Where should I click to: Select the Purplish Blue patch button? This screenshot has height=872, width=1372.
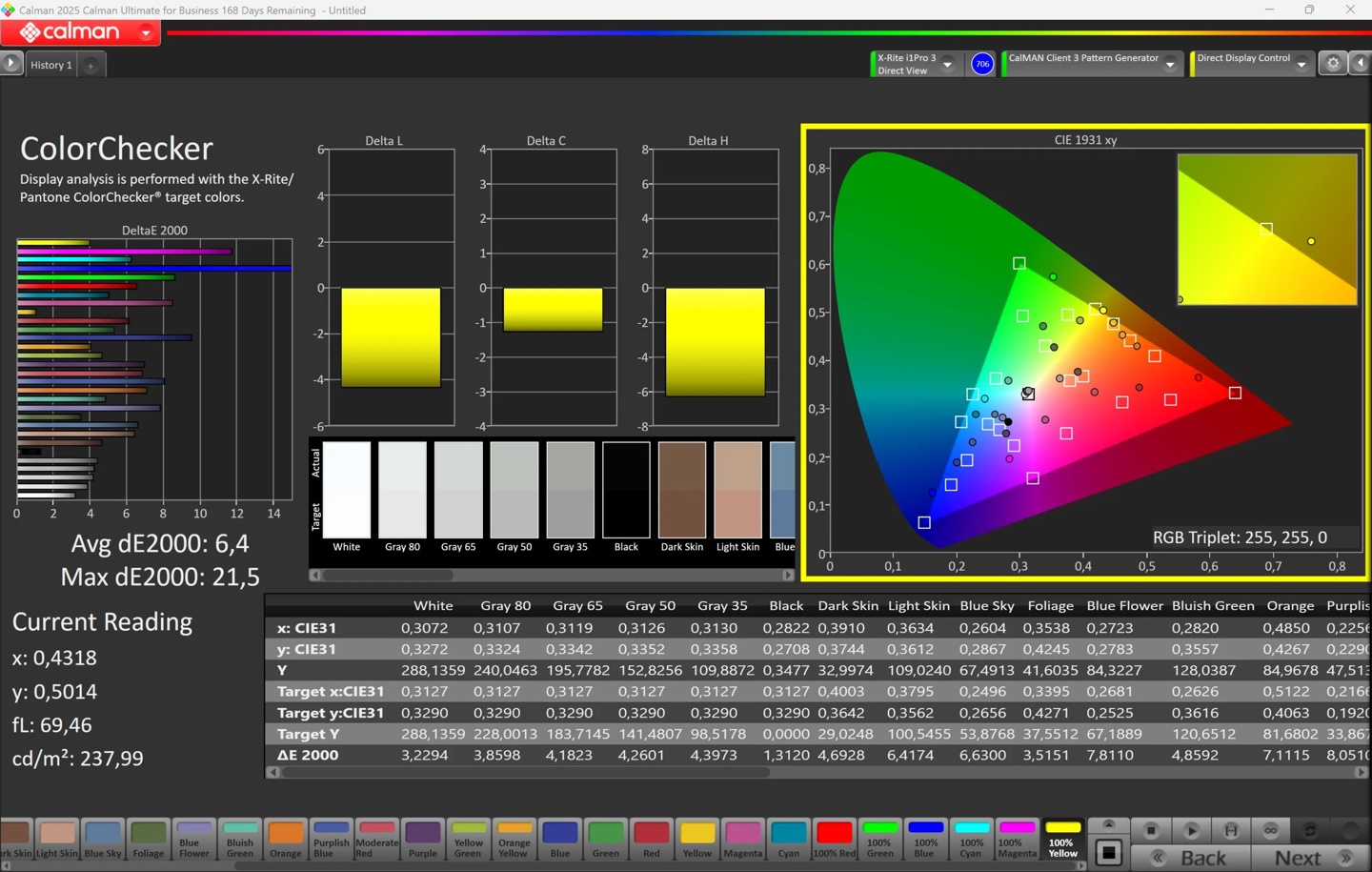point(332,839)
